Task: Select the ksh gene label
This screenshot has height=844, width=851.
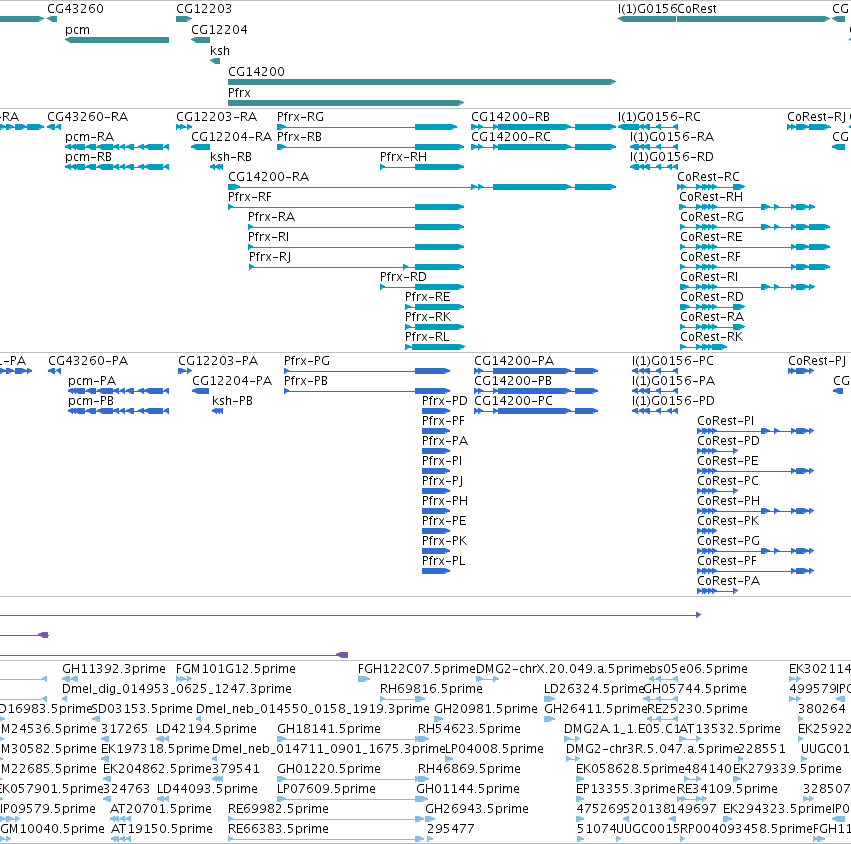Action: click(220, 50)
